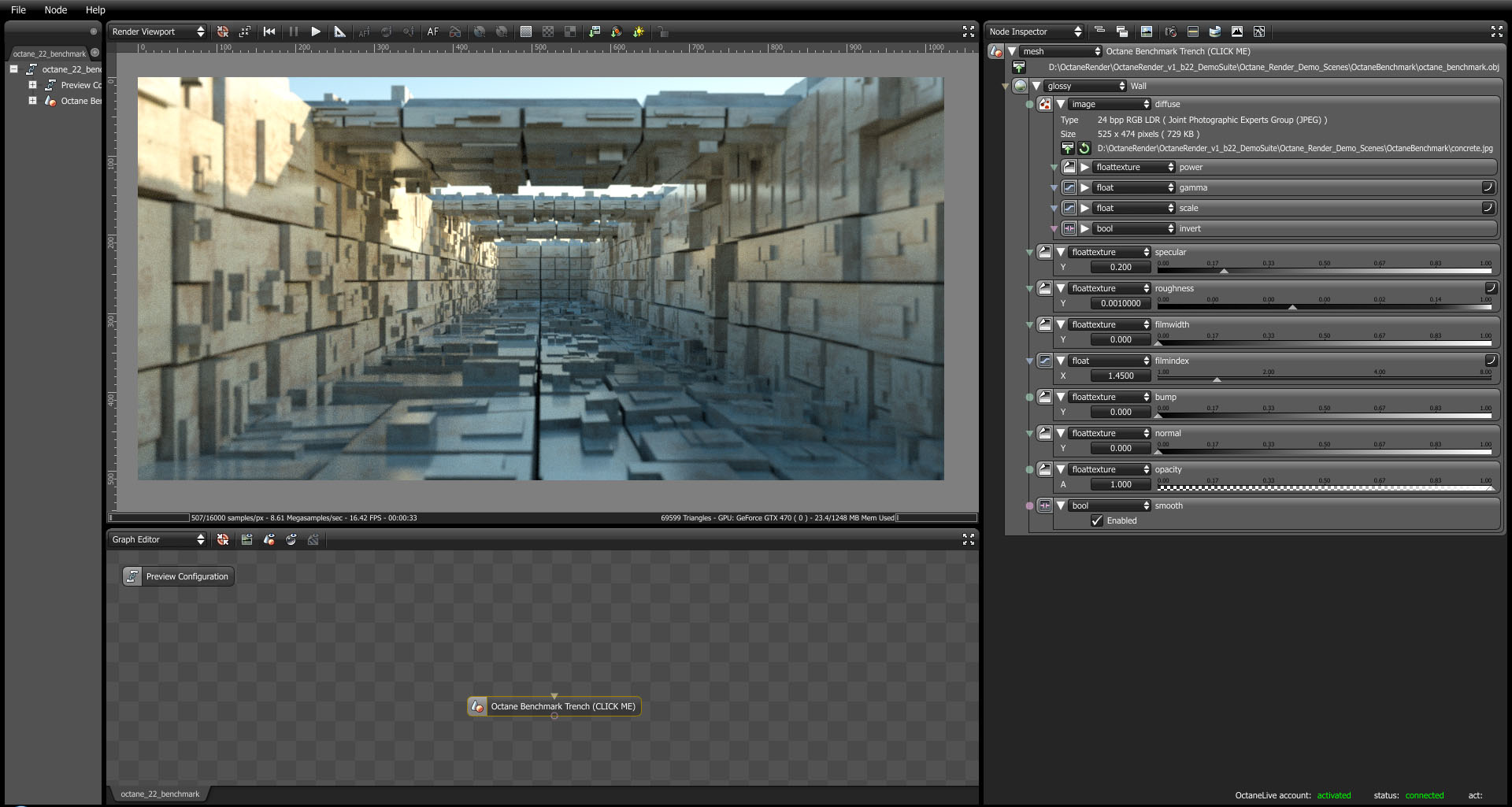Viewport: 1512px width, 807px height.
Task: Toggle the filmindex curve button
Action: (x=1490, y=361)
